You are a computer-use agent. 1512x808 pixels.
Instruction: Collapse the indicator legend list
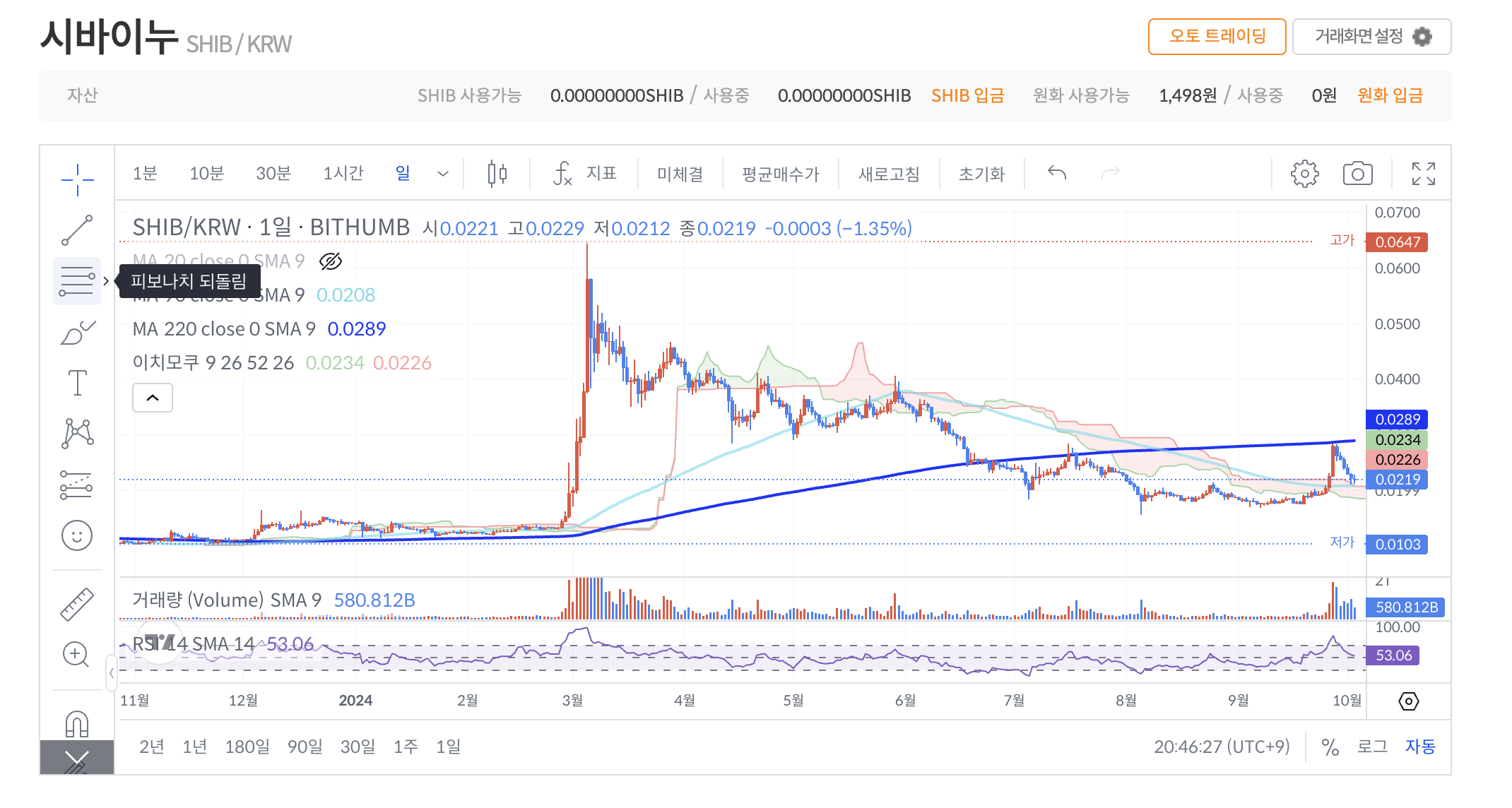click(153, 398)
